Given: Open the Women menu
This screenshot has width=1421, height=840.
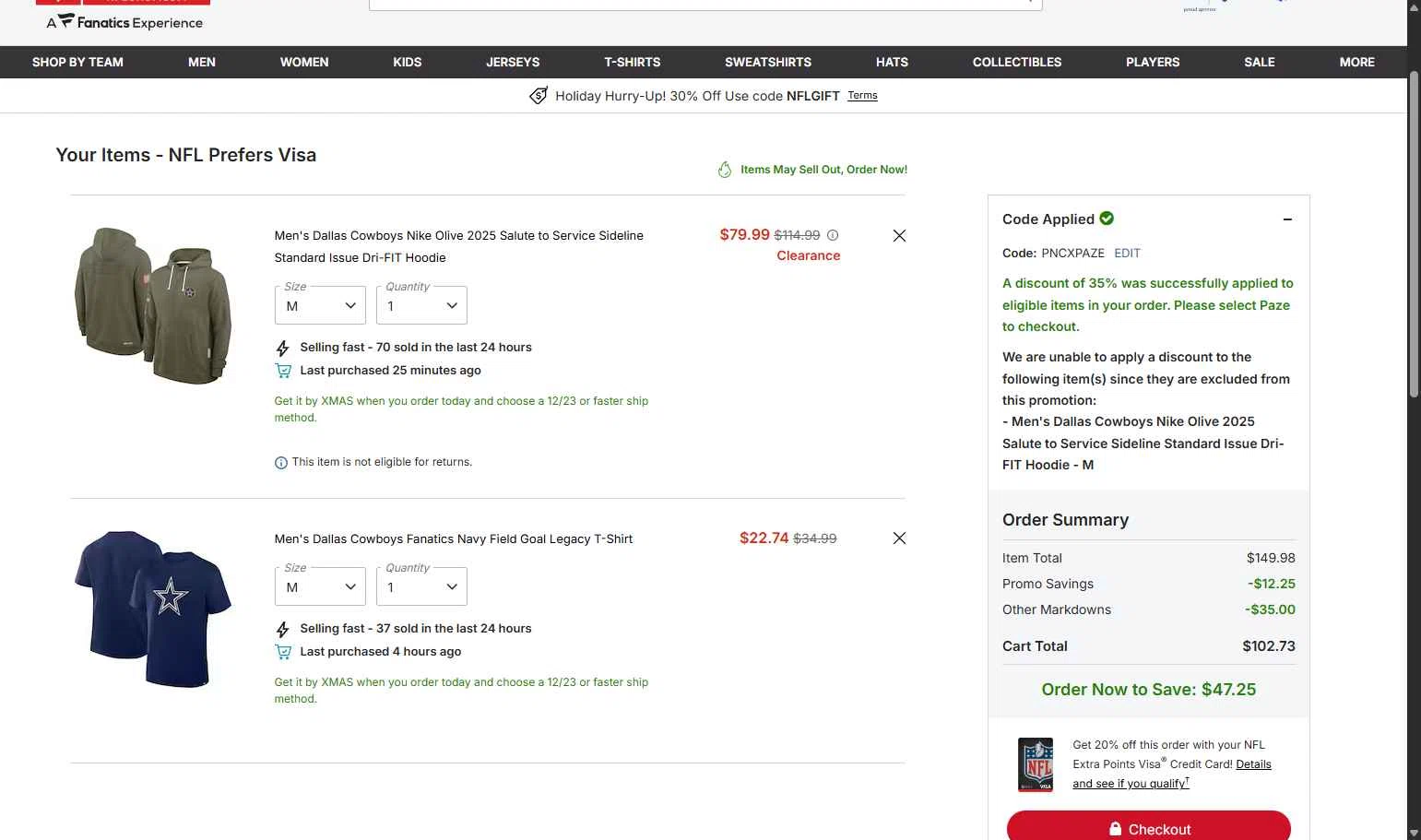Looking at the screenshot, I should pyautogui.click(x=304, y=62).
